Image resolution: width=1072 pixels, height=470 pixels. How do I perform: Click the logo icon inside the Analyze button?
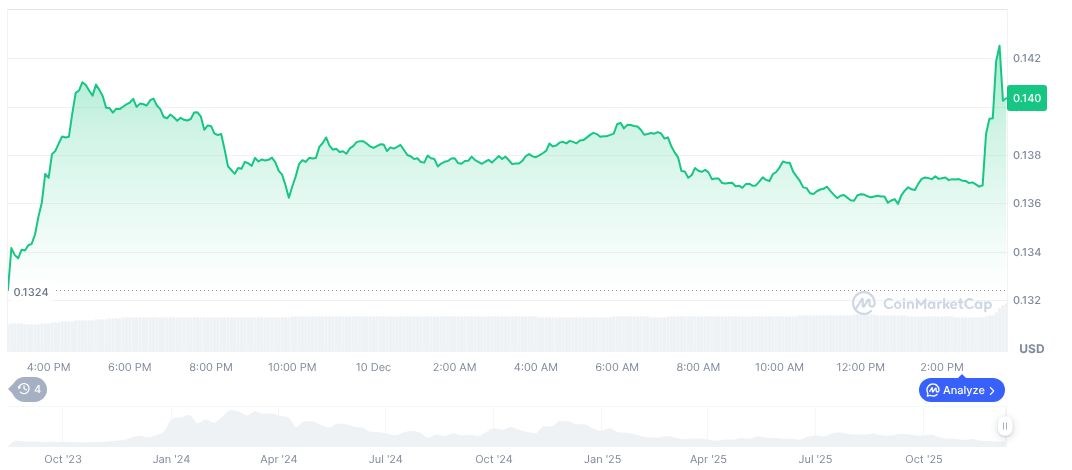(932, 390)
